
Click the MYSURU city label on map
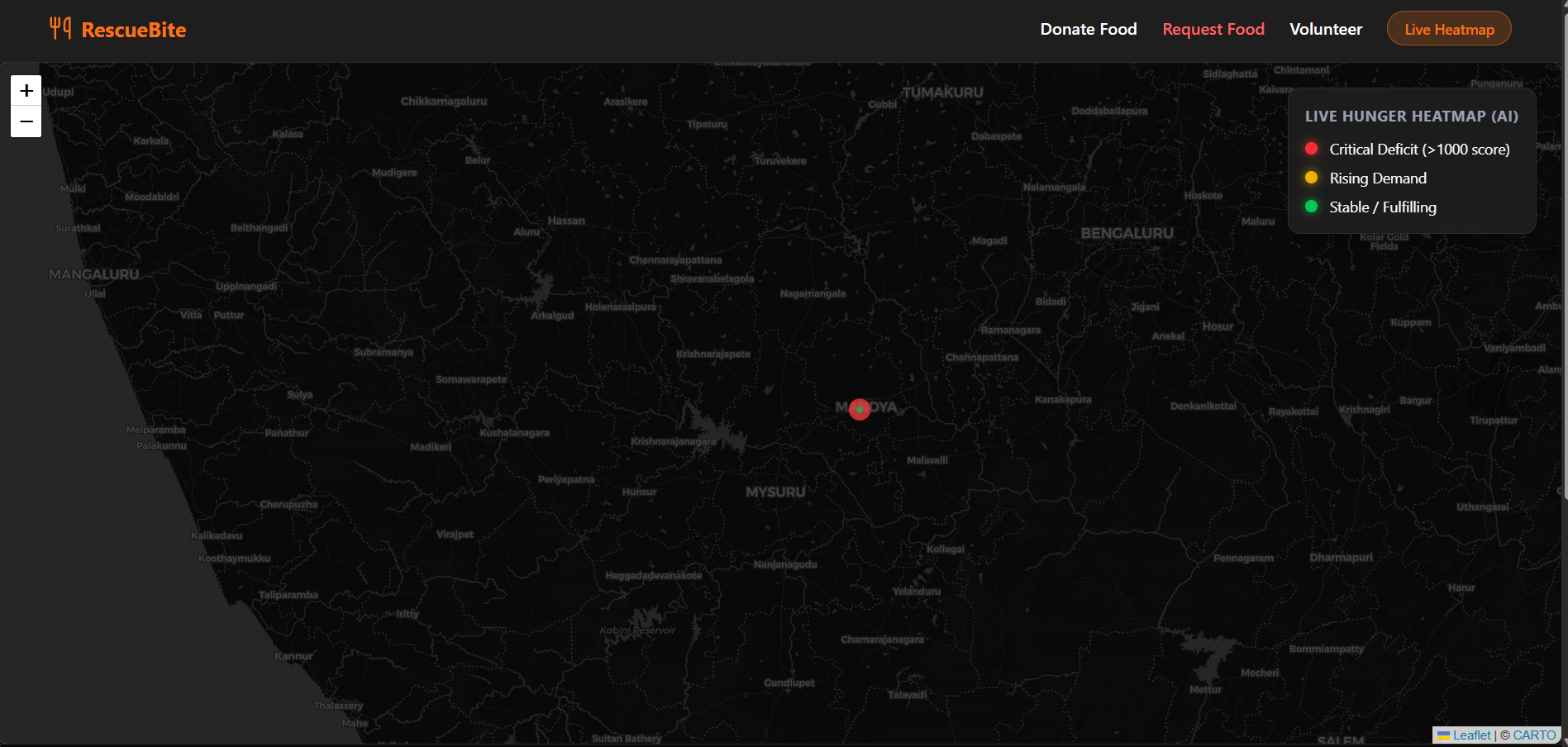pos(775,492)
